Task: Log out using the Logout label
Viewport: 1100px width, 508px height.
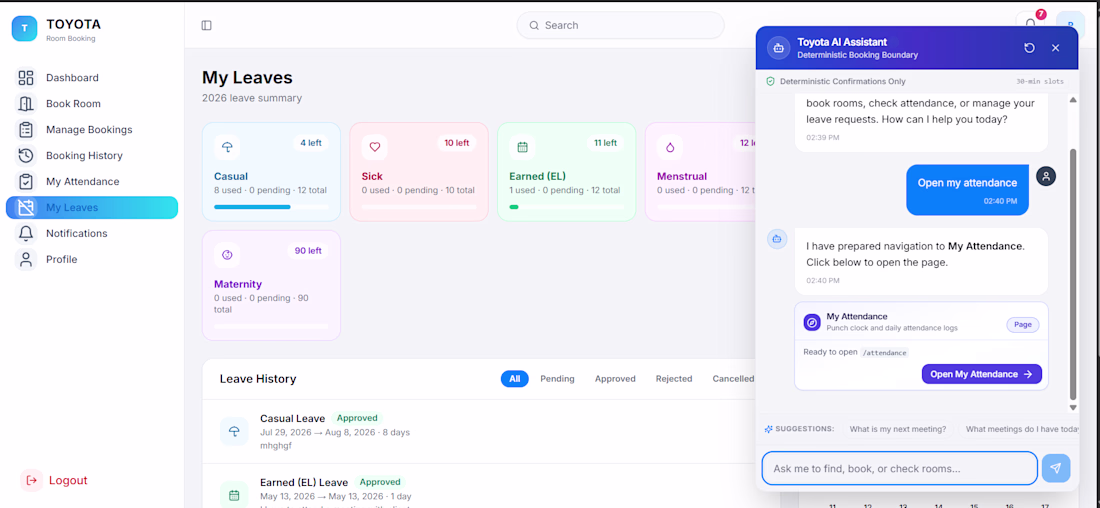Action: click(x=68, y=481)
